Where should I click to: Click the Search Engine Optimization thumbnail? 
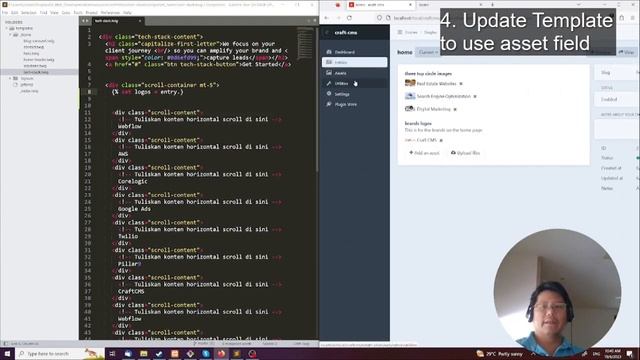click(x=410, y=96)
